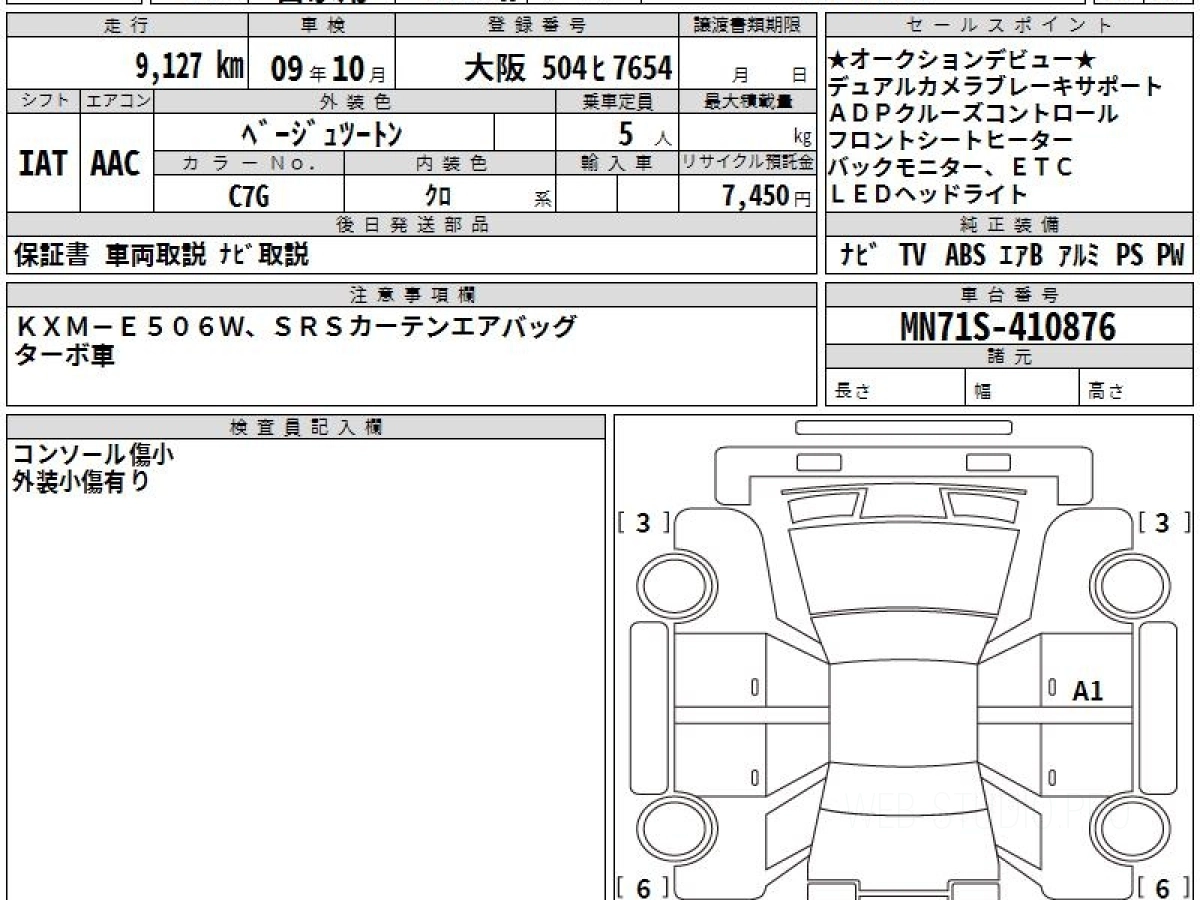Click the PW equipment code
Viewport: 1200px width, 900px height.
coord(1170,255)
